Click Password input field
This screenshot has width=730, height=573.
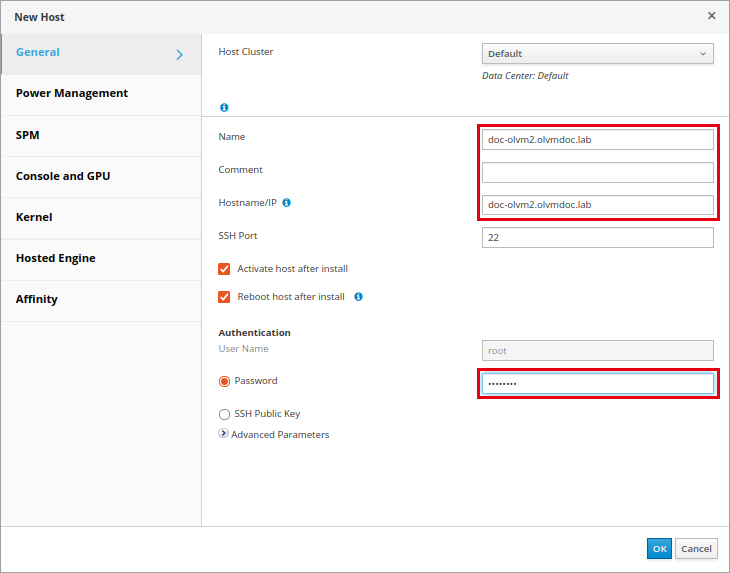pyautogui.click(x=598, y=384)
